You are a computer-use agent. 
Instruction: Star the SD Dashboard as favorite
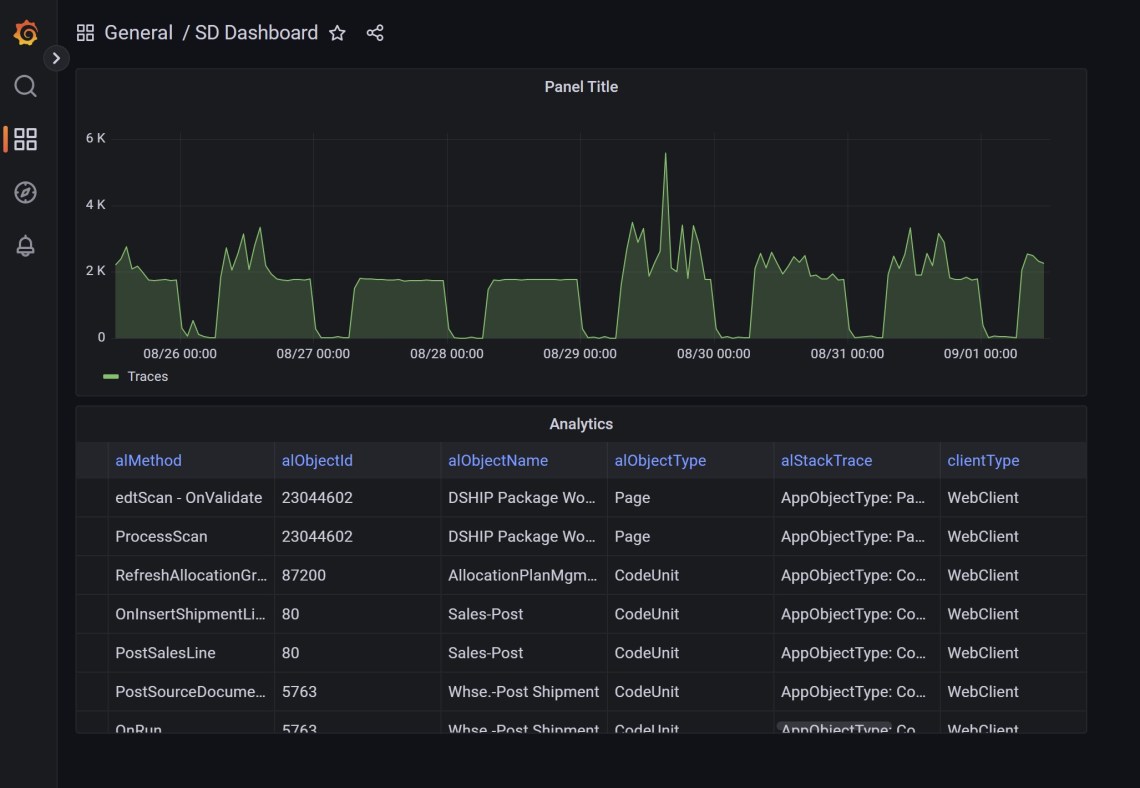(x=337, y=33)
